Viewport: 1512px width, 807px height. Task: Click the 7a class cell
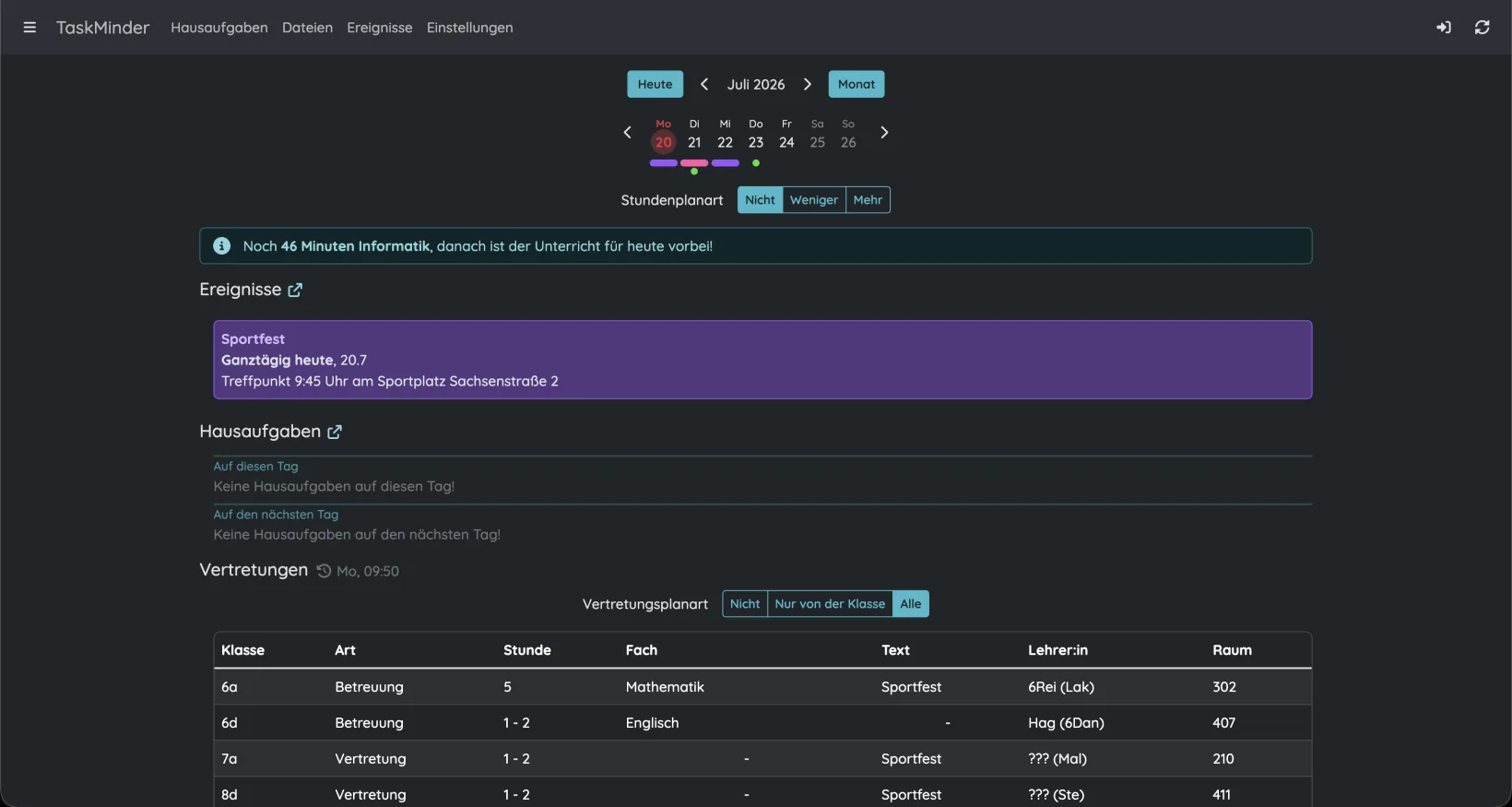230,759
